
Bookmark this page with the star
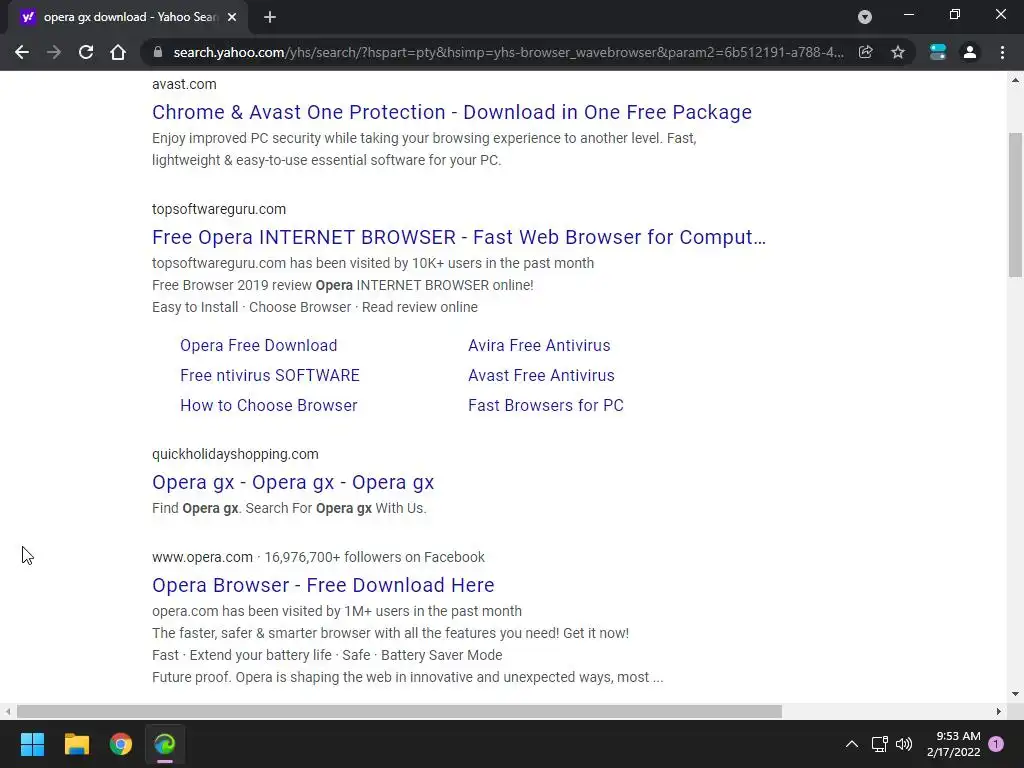pos(898,52)
